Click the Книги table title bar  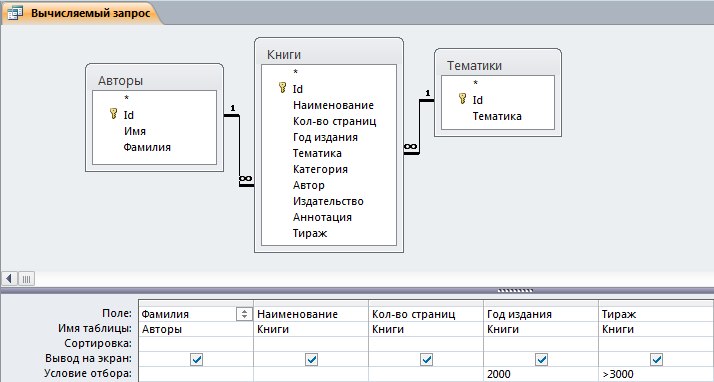(x=329, y=51)
